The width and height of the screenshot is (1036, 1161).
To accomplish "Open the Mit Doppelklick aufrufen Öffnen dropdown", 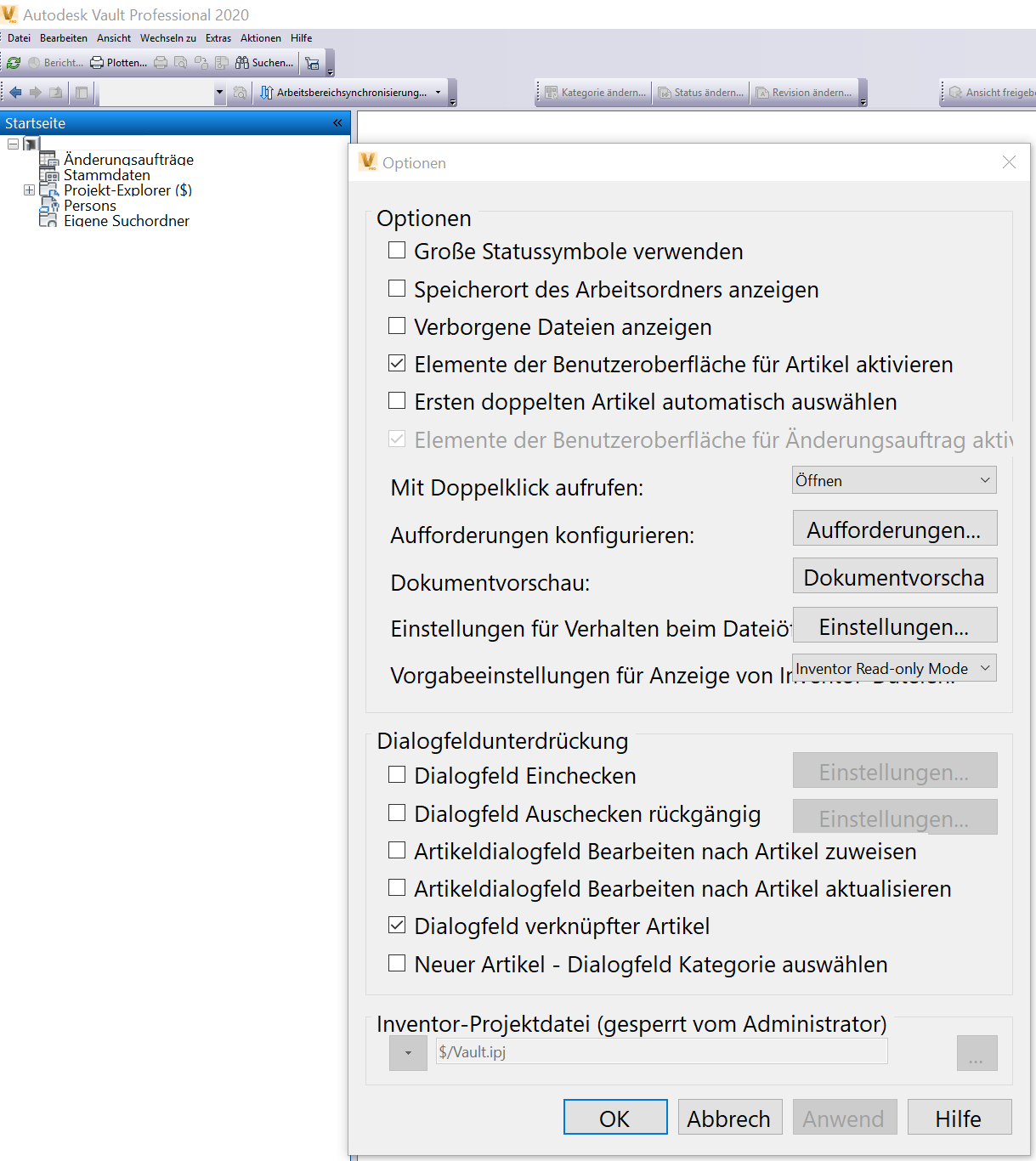I will [894, 480].
